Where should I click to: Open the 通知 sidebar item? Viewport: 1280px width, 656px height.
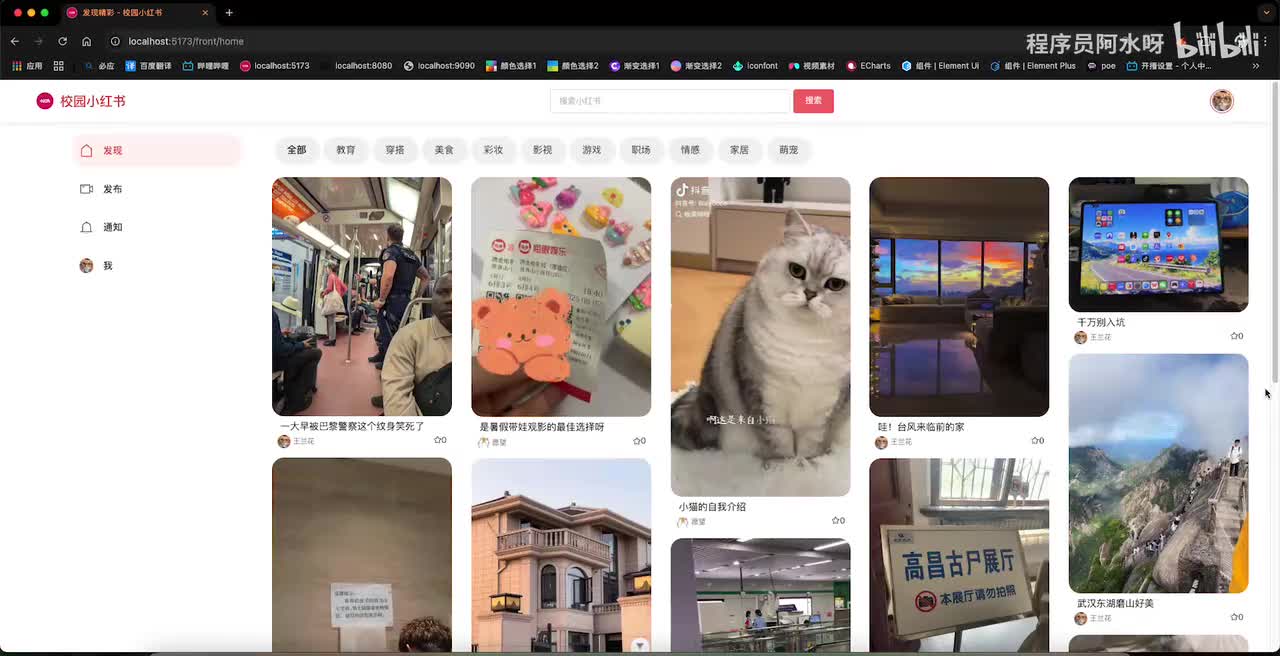point(158,227)
